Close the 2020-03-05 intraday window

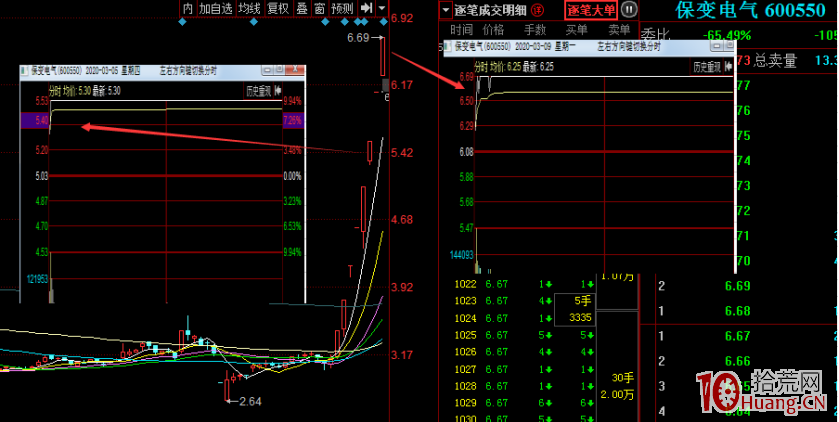pyautogui.click(x=295, y=70)
